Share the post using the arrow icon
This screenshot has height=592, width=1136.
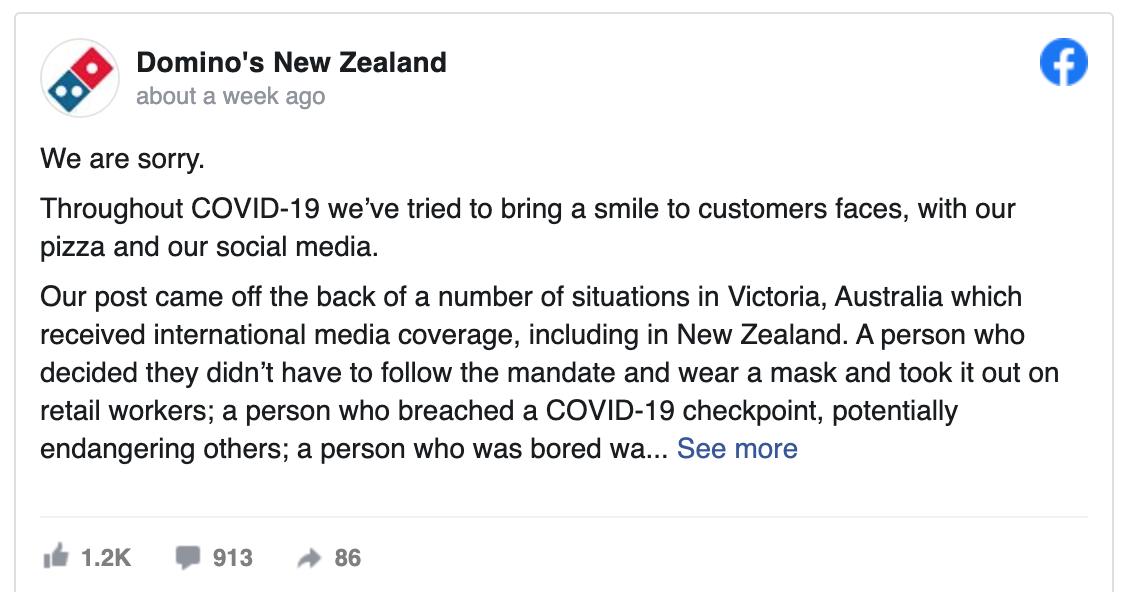point(309,558)
